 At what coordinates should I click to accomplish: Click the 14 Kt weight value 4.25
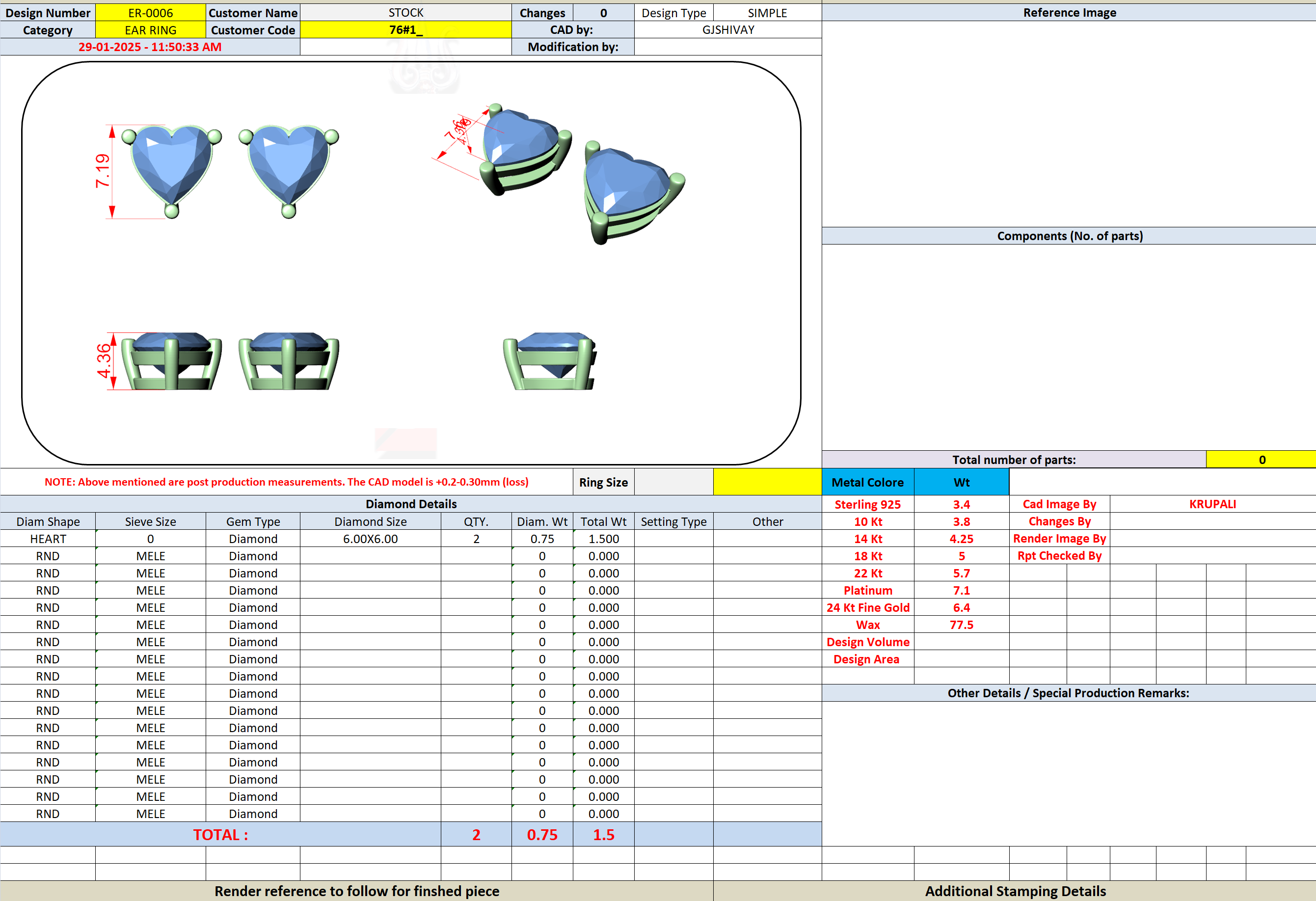962,539
